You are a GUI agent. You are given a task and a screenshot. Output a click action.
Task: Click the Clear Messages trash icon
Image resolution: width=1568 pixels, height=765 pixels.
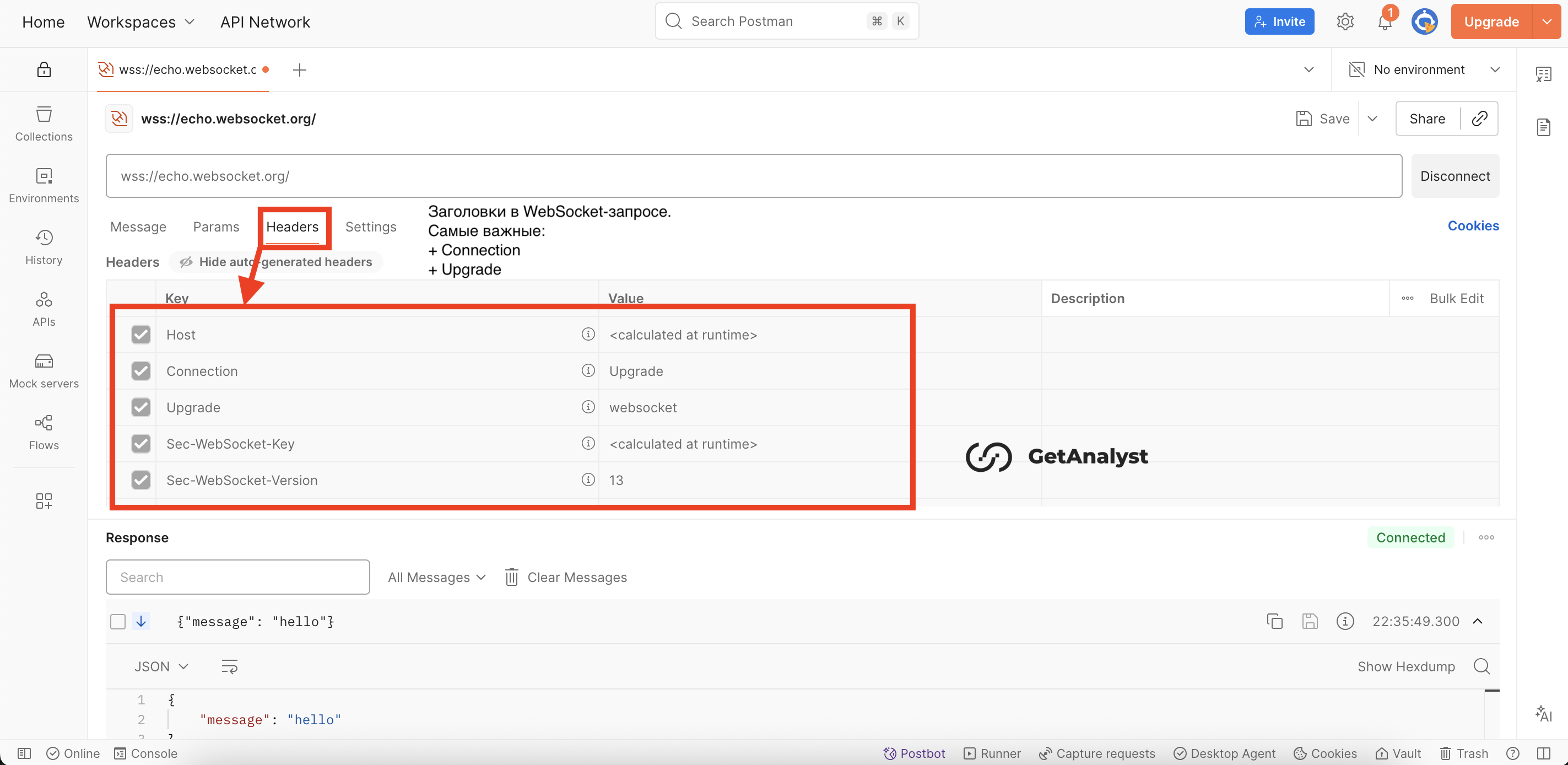[512, 577]
